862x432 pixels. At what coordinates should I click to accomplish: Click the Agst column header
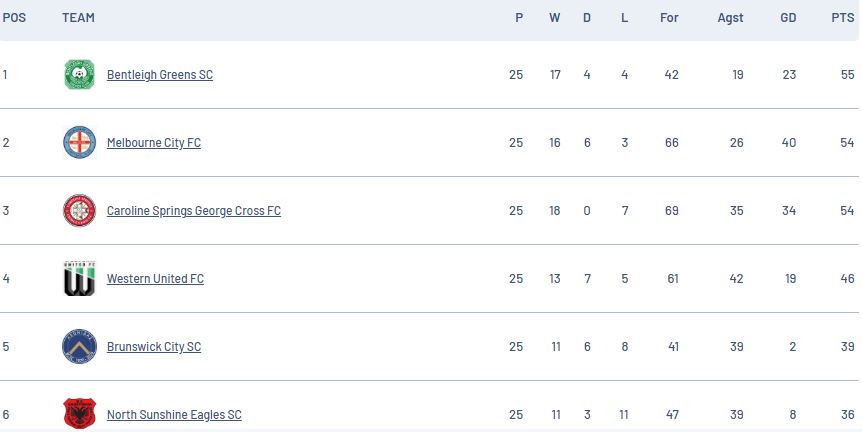[x=730, y=18]
